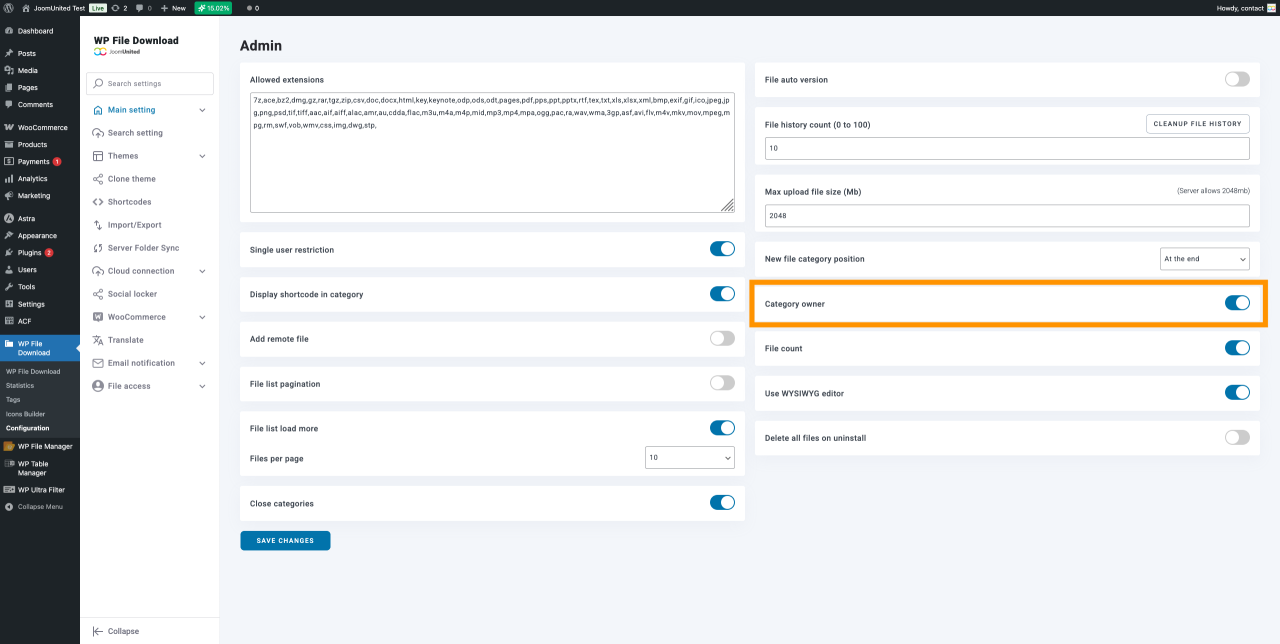Open New file category position dropdown

pos(1204,259)
